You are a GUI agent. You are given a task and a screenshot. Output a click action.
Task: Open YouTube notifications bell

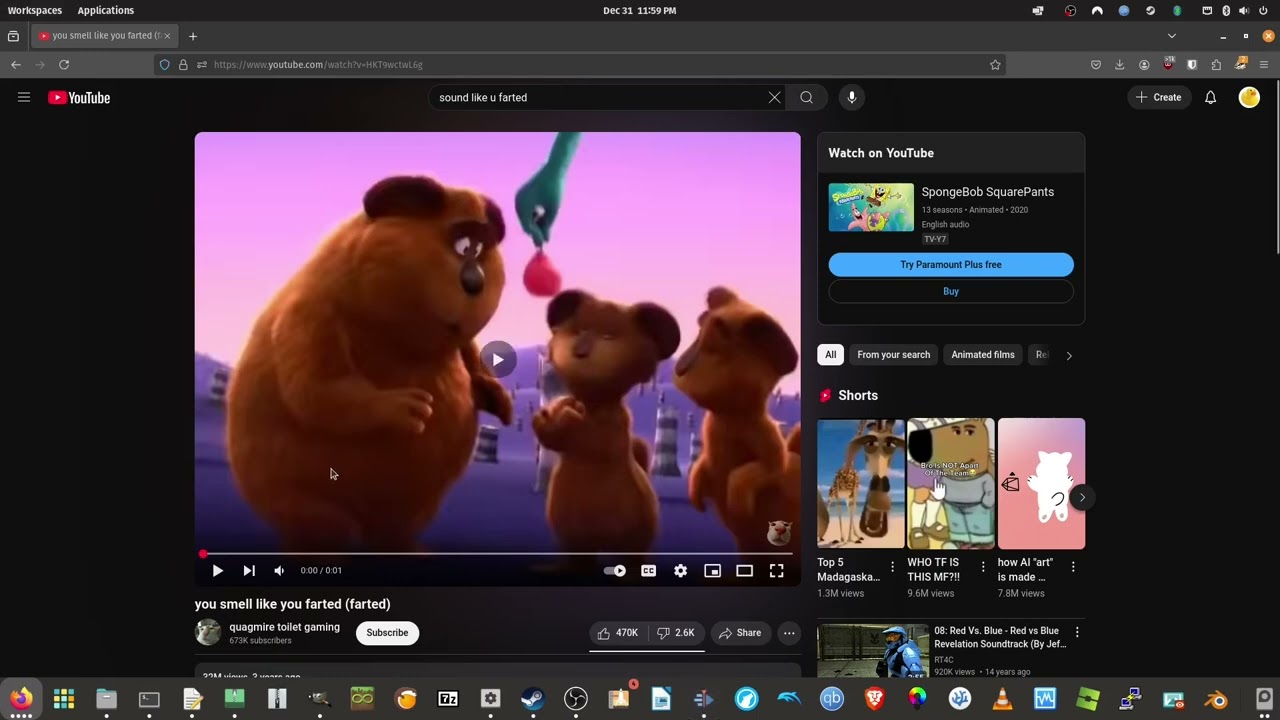pyautogui.click(x=1210, y=97)
